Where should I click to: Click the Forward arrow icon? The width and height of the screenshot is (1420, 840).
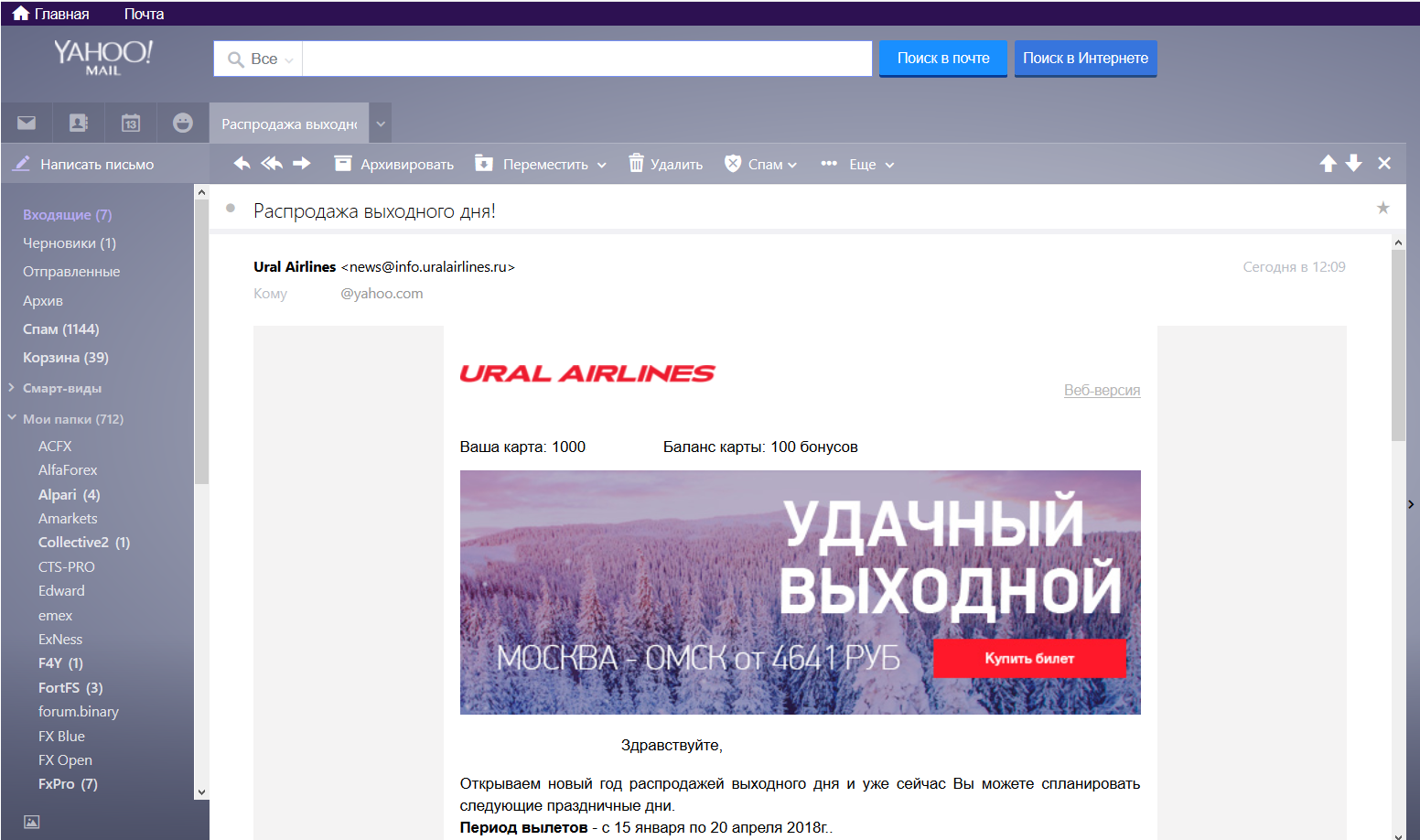(302, 164)
